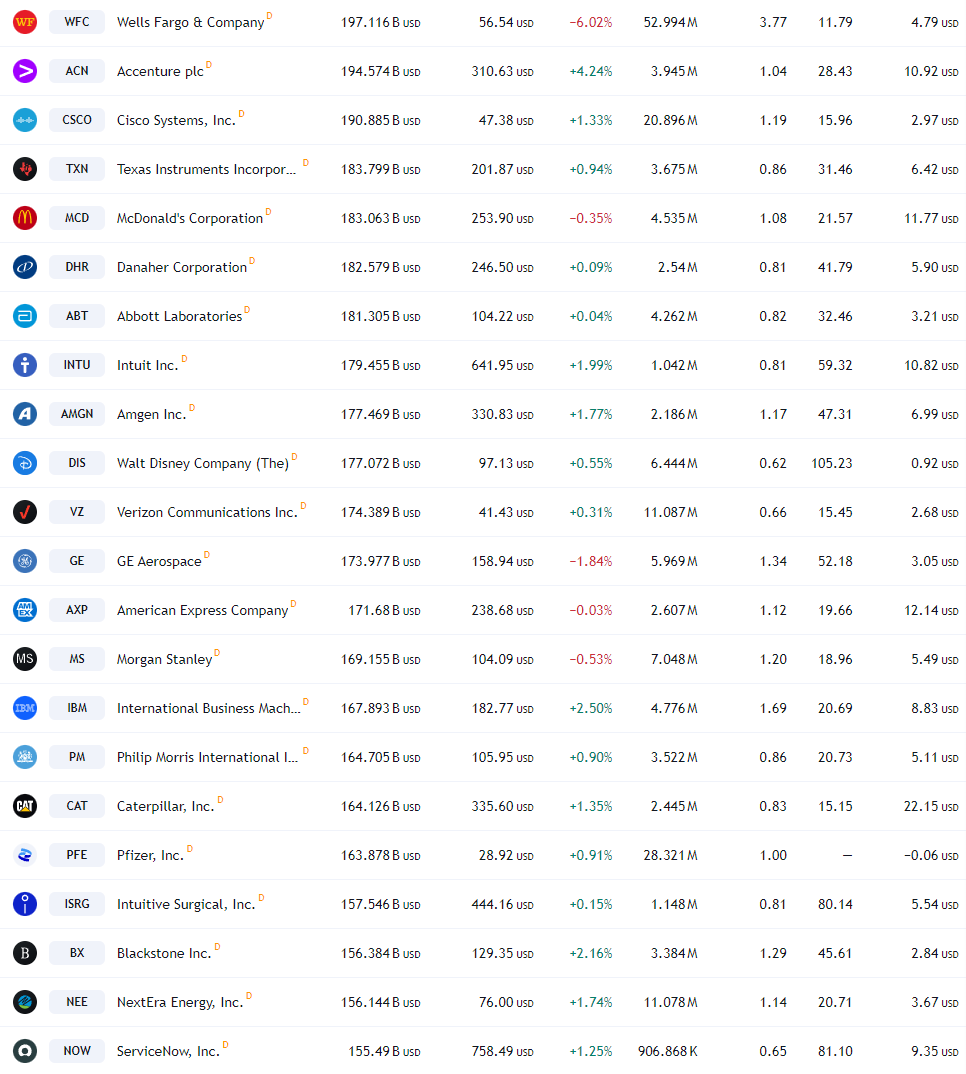Image resolution: width=966 pixels, height=1074 pixels.
Task: Open GE Aerospace company link
Action: pos(159,562)
